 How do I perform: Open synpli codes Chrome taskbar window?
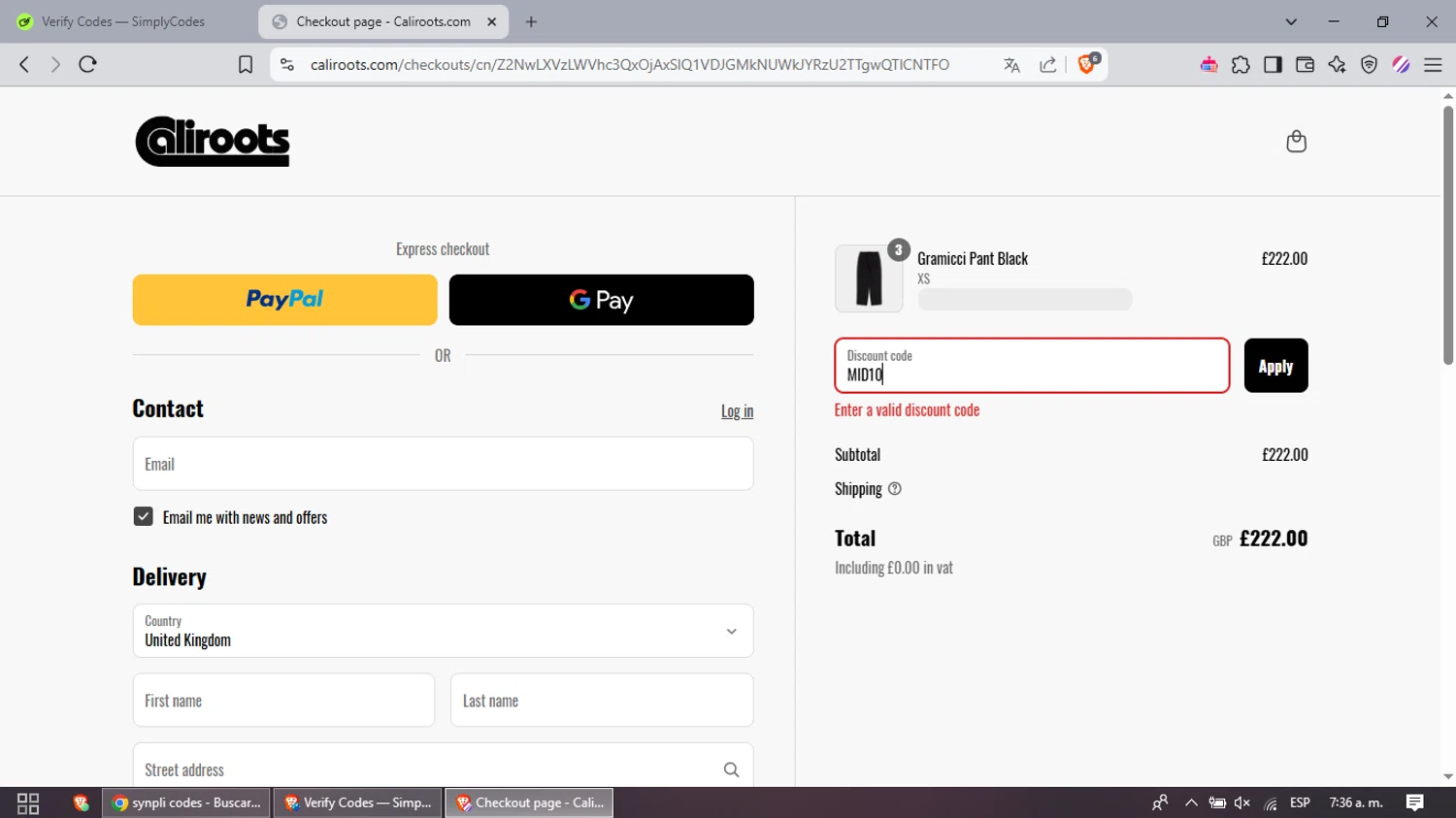click(x=187, y=802)
